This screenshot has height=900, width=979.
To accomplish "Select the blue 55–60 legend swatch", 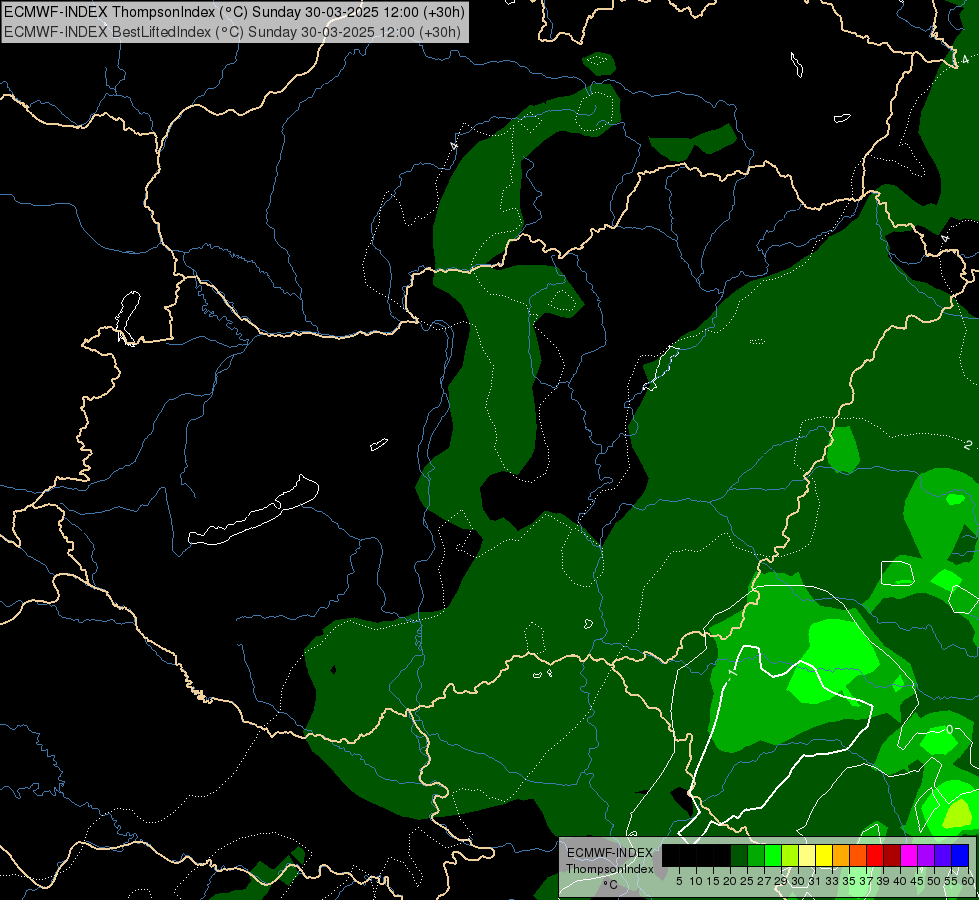I will [x=960, y=856].
